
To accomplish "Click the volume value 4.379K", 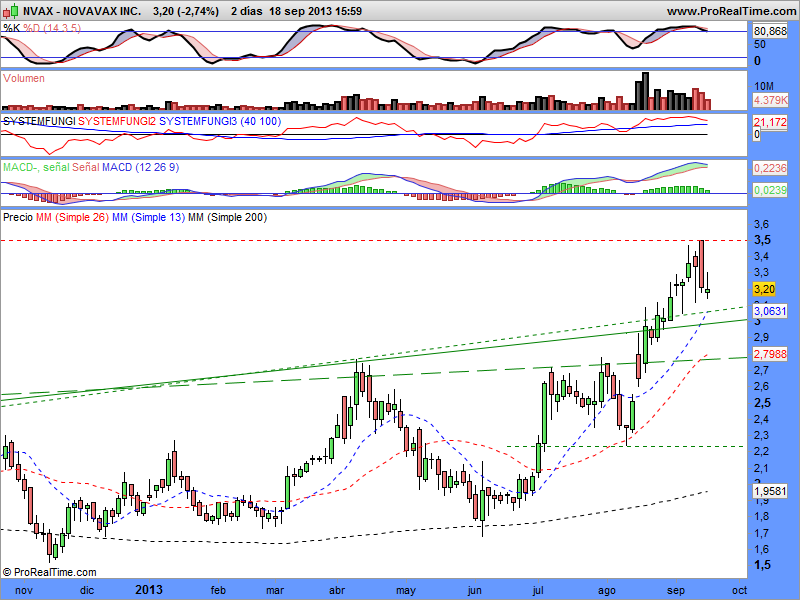I will click(x=770, y=100).
